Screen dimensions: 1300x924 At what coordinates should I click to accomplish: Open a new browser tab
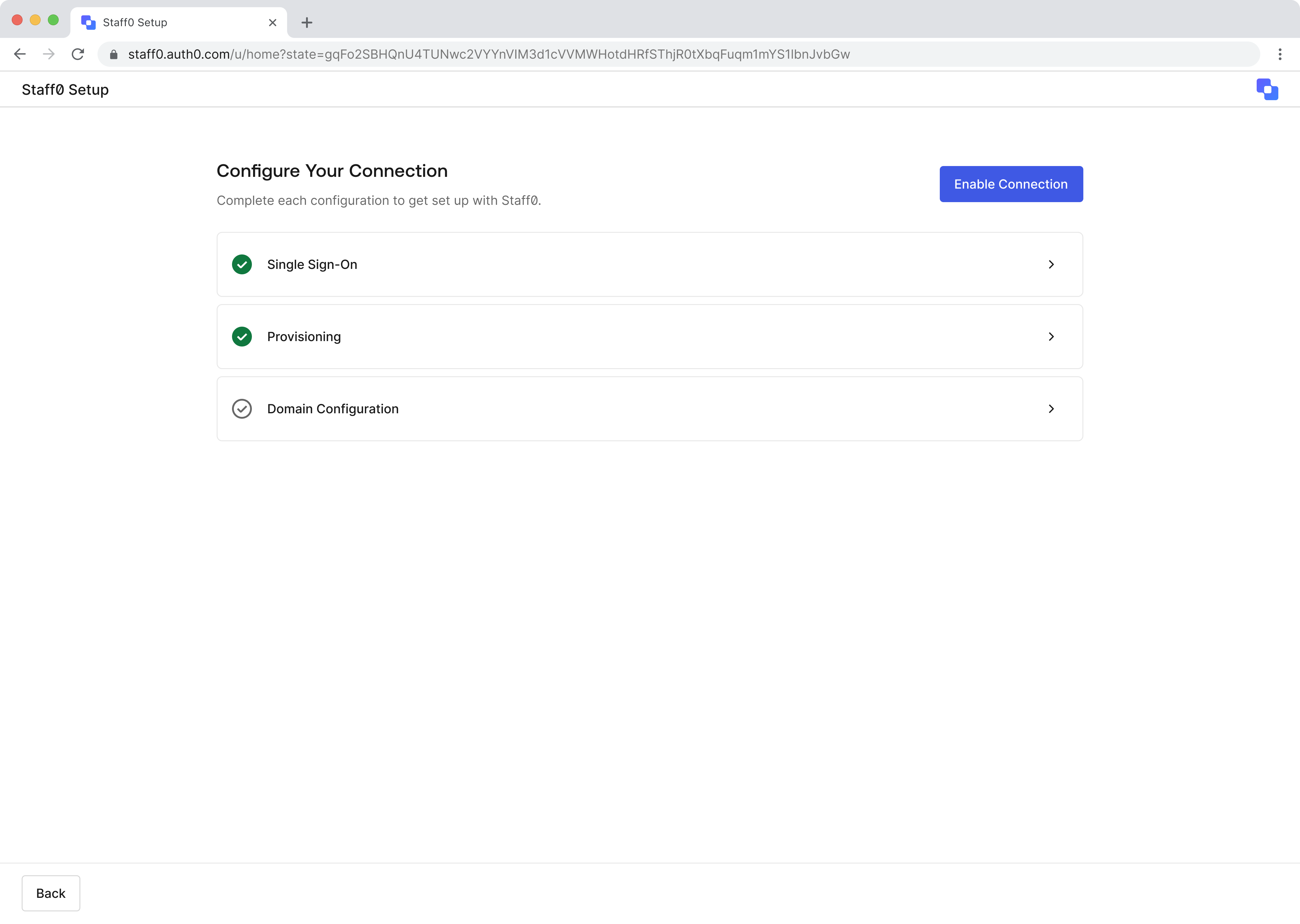click(x=307, y=23)
